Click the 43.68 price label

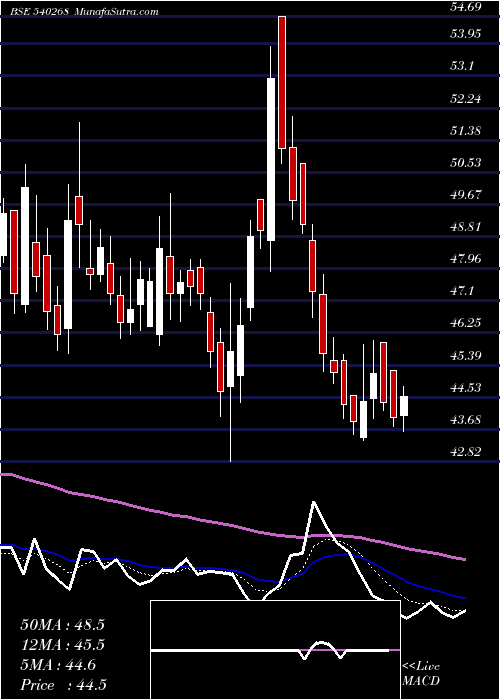point(467,420)
